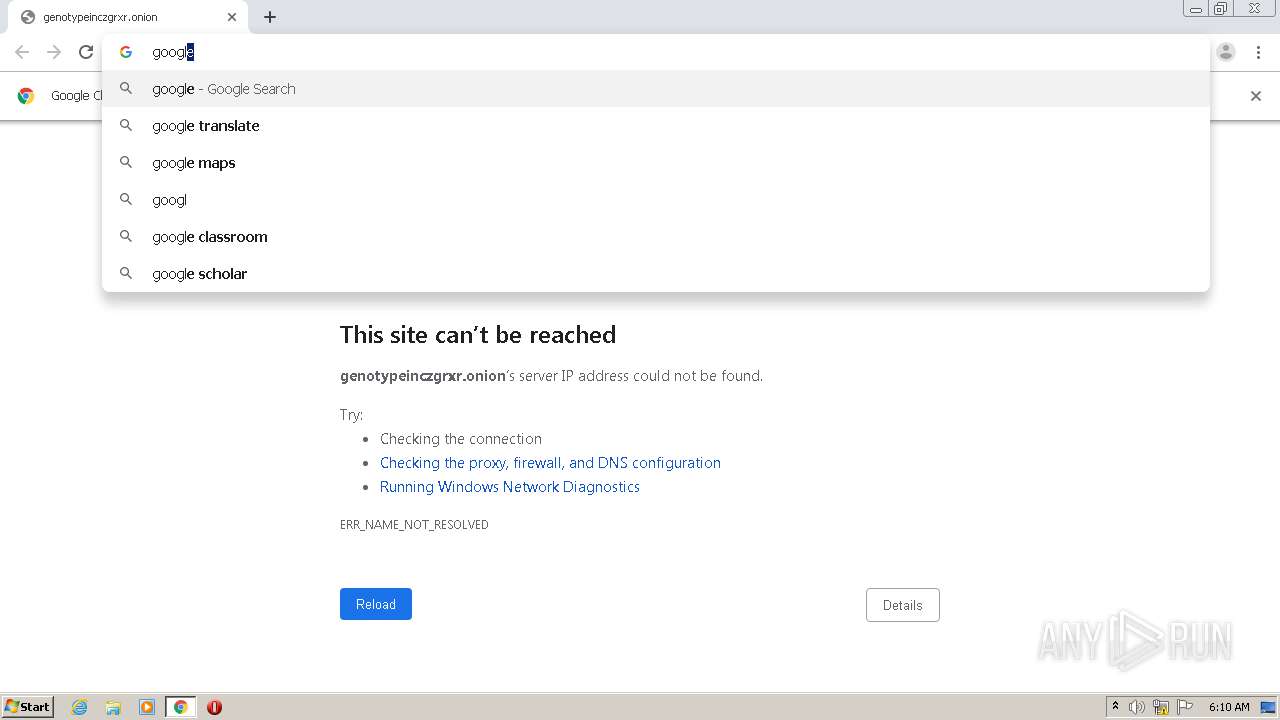
Task: Open the volume speaker tray icon
Action: click(1137, 707)
